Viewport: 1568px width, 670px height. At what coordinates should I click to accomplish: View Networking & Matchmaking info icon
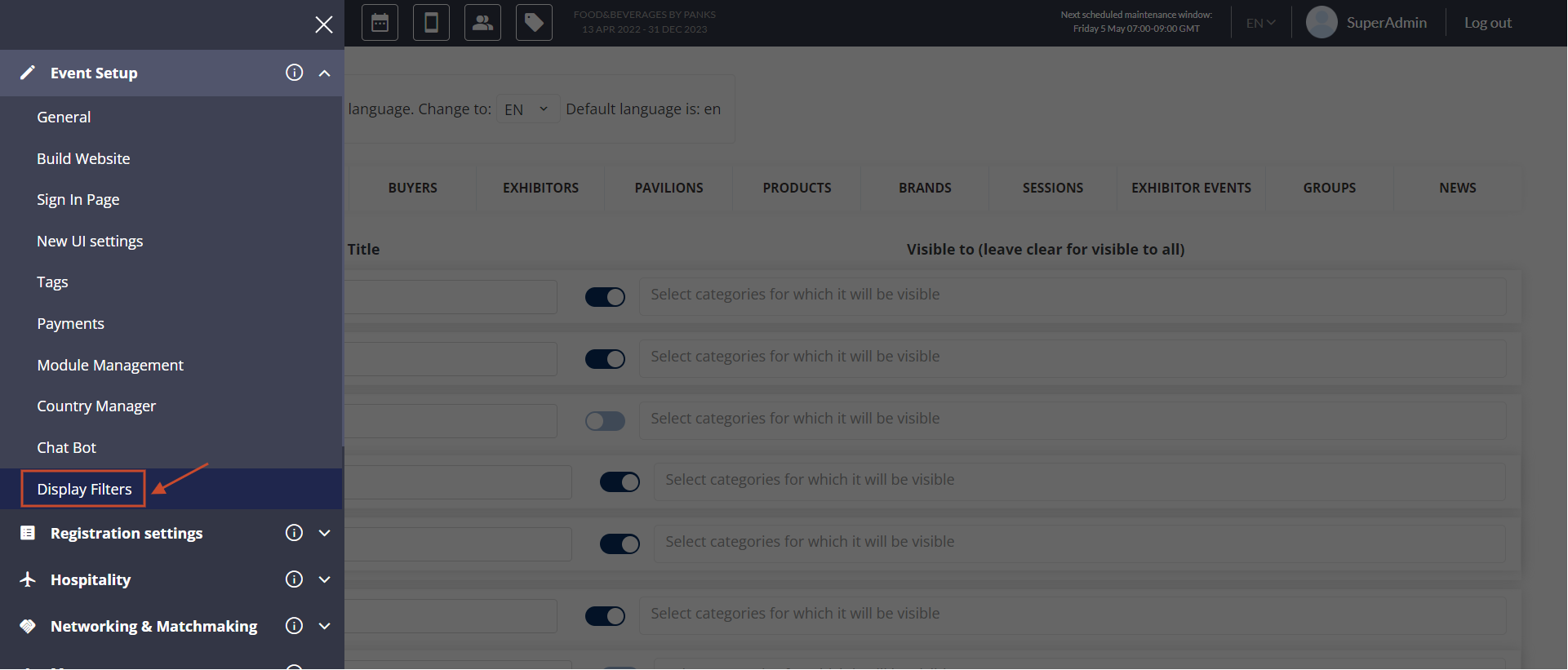(x=294, y=626)
